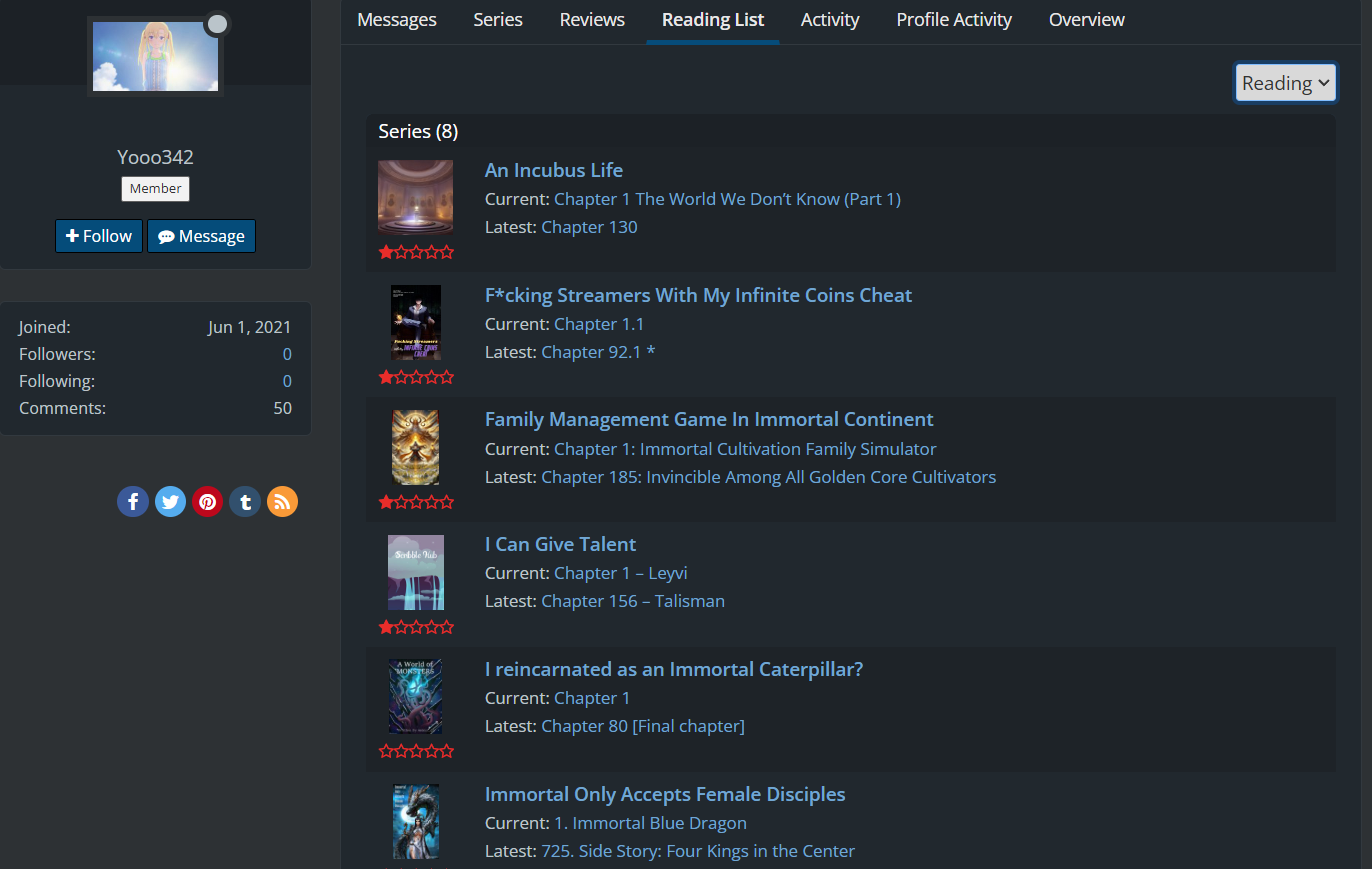Click the Twitter share icon
Screen dimensions: 1372x869
170,501
